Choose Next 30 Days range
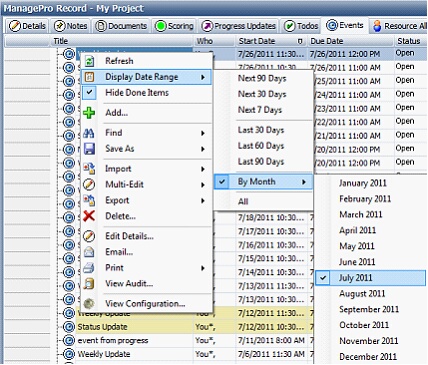 262,94
